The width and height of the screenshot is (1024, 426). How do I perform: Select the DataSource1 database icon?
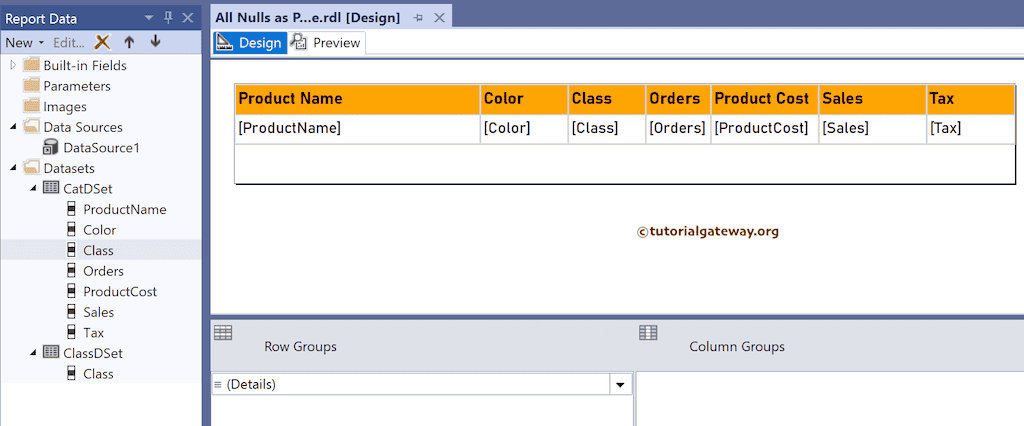click(51, 148)
